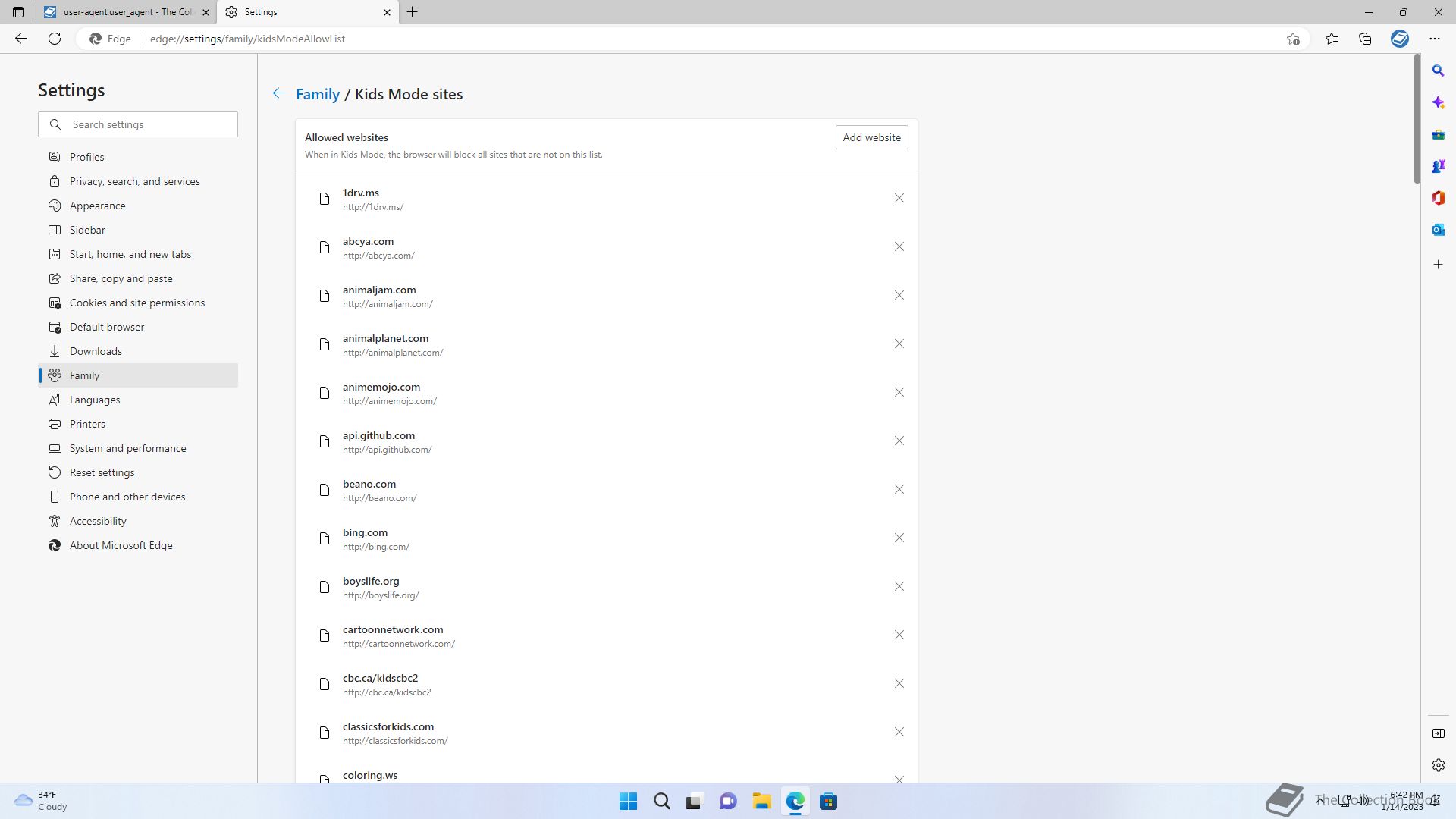Open Accessibility settings

pos(138,521)
